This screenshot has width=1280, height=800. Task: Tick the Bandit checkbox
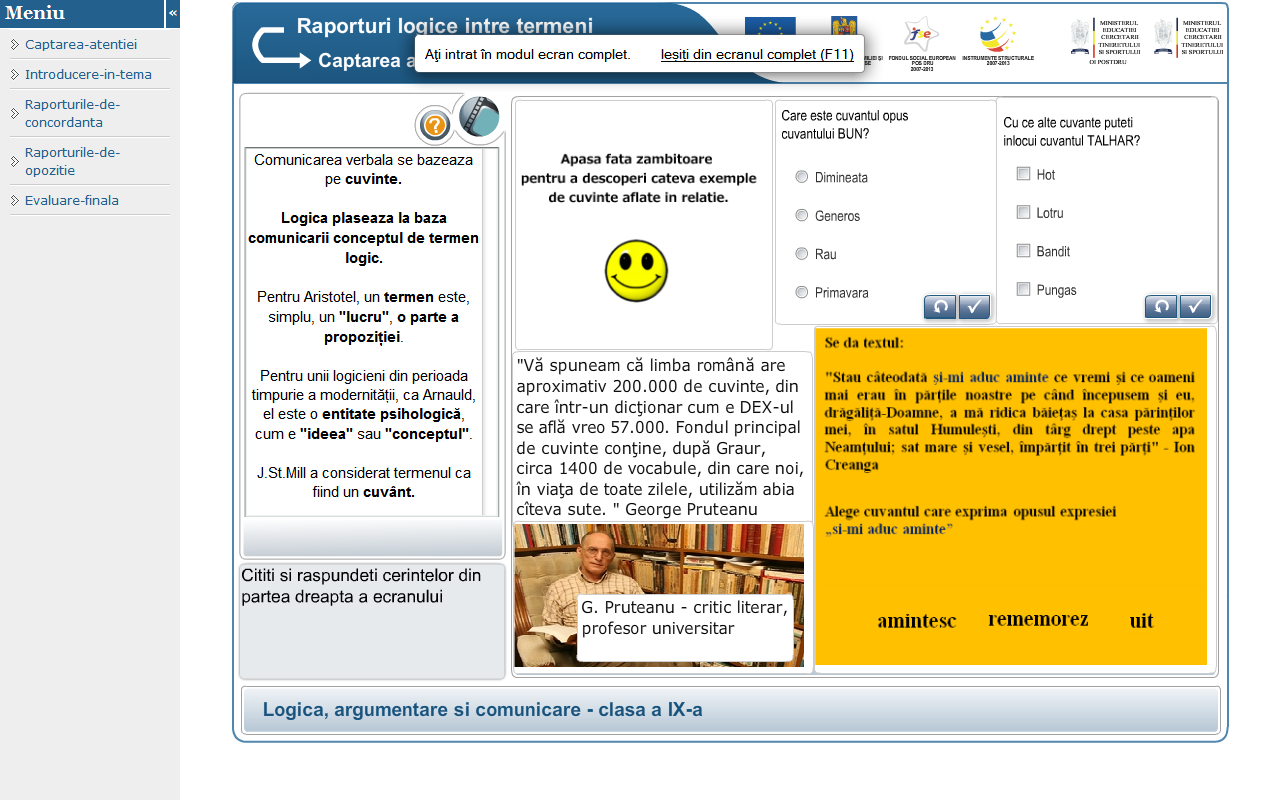coord(1023,251)
